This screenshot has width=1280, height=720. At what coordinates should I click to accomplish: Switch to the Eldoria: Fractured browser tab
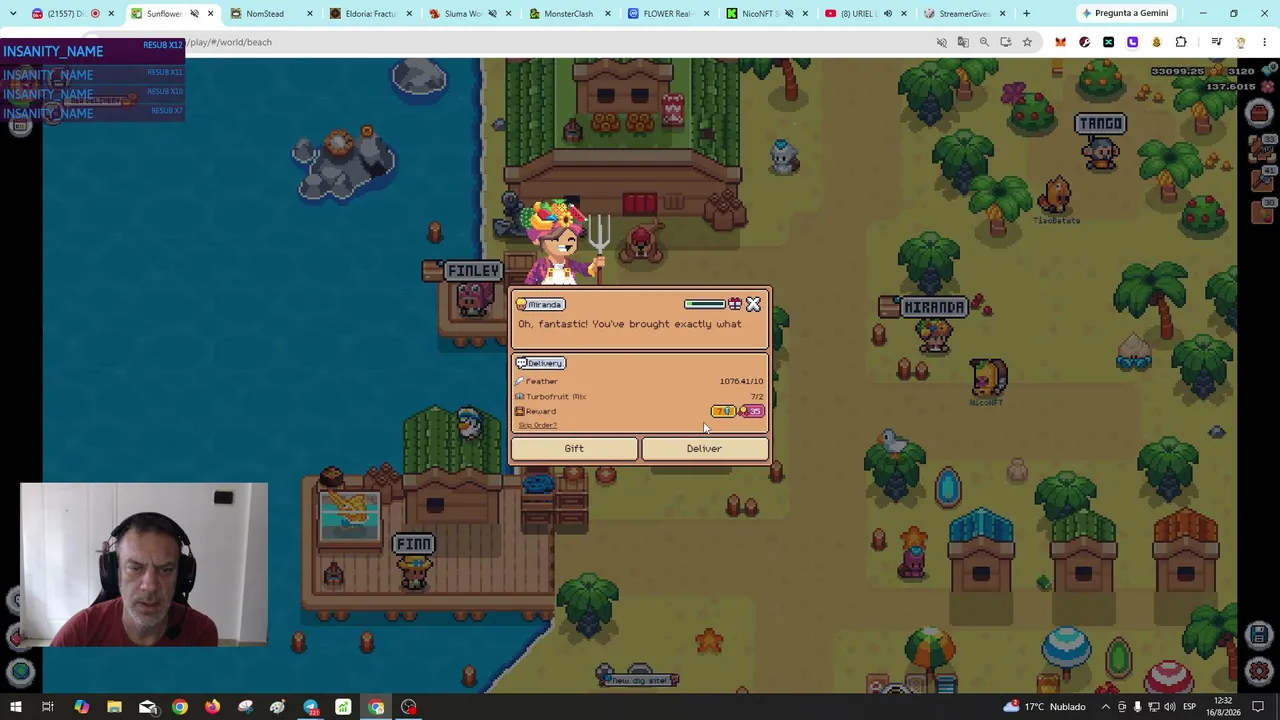coord(371,14)
